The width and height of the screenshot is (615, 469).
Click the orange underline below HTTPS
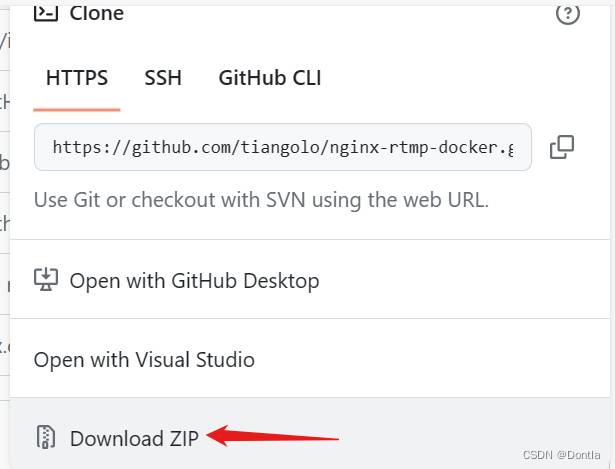77,110
